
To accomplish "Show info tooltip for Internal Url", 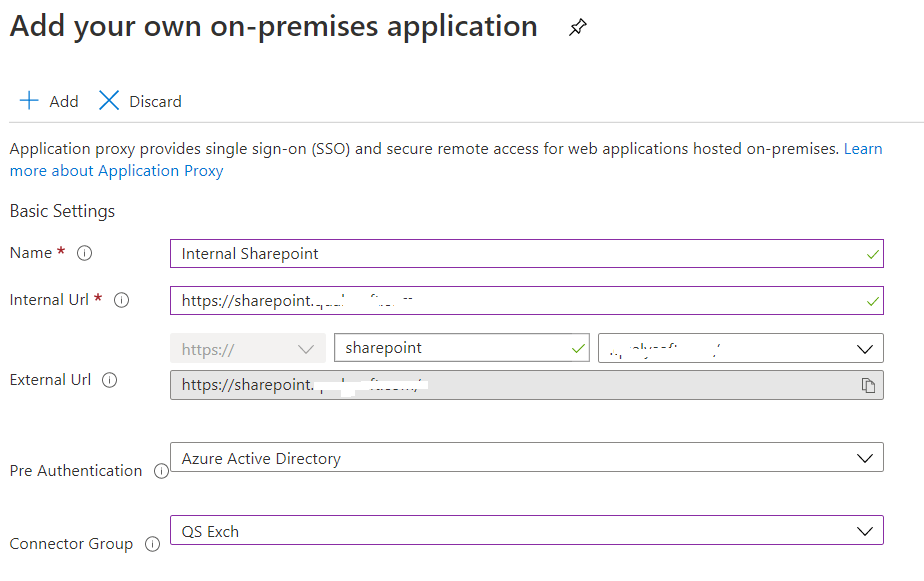I will (122, 300).
